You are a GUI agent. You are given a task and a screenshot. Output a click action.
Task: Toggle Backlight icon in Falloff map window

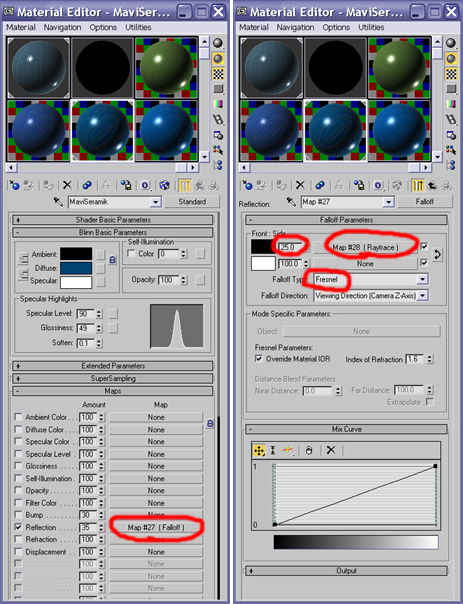(x=451, y=59)
